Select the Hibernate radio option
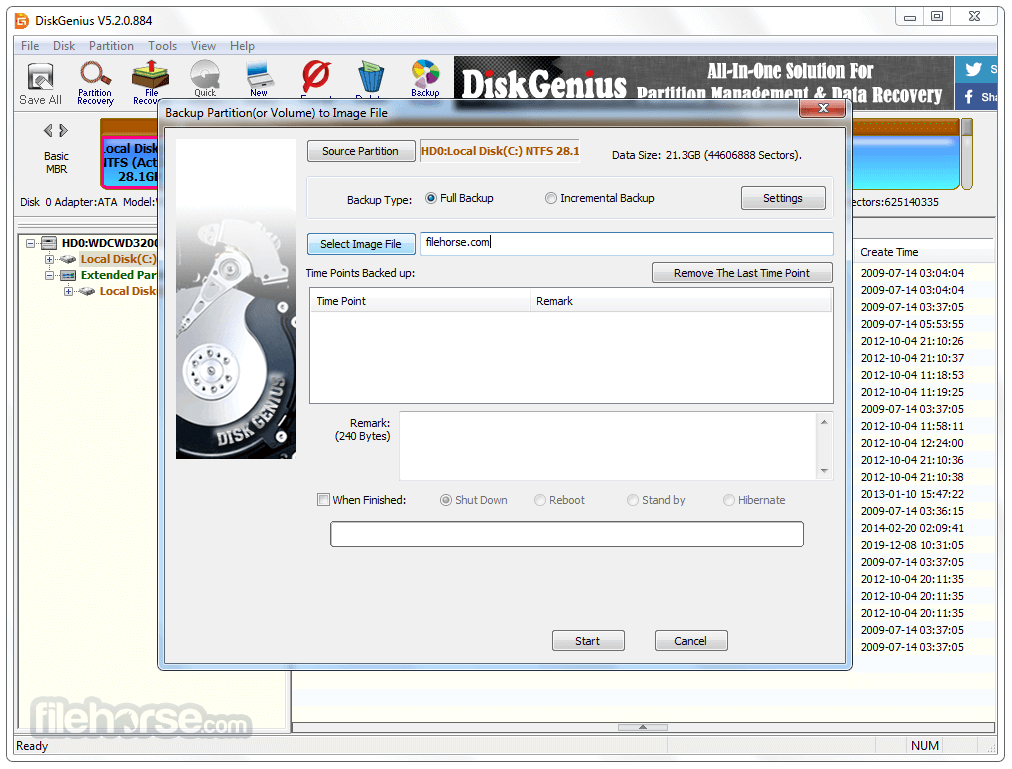Image resolution: width=1012 pixels, height=769 pixels. [x=729, y=500]
